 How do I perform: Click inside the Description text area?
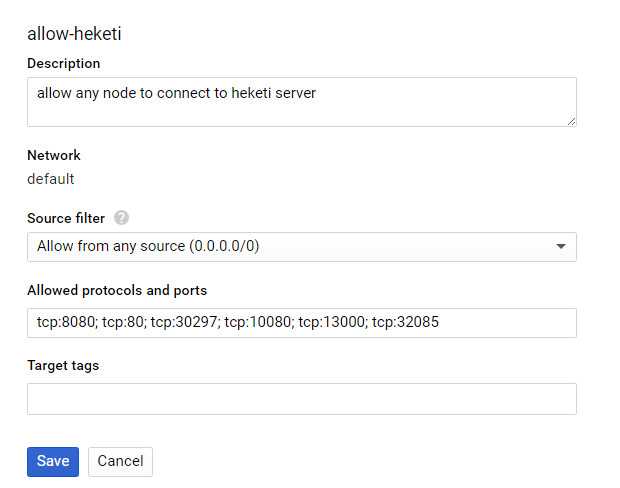coord(301,102)
